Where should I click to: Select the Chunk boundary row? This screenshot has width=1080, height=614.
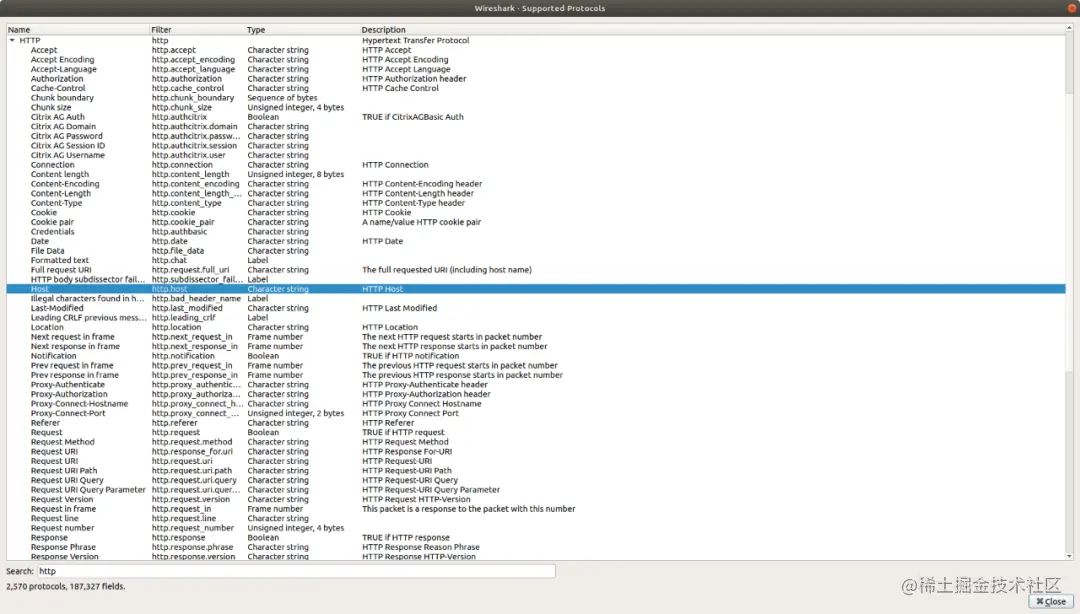tap(536, 98)
